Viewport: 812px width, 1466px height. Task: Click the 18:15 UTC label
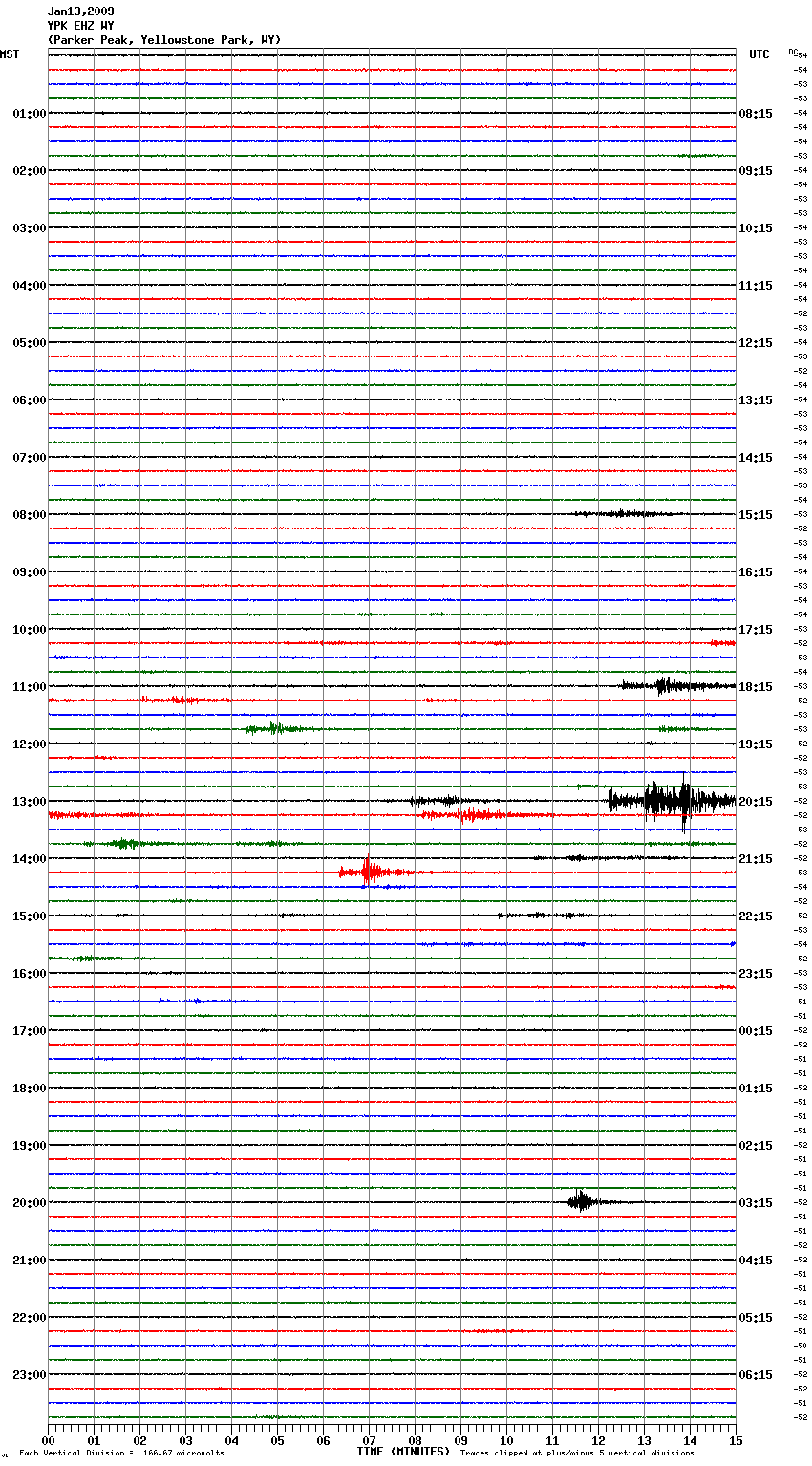point(756,687)
